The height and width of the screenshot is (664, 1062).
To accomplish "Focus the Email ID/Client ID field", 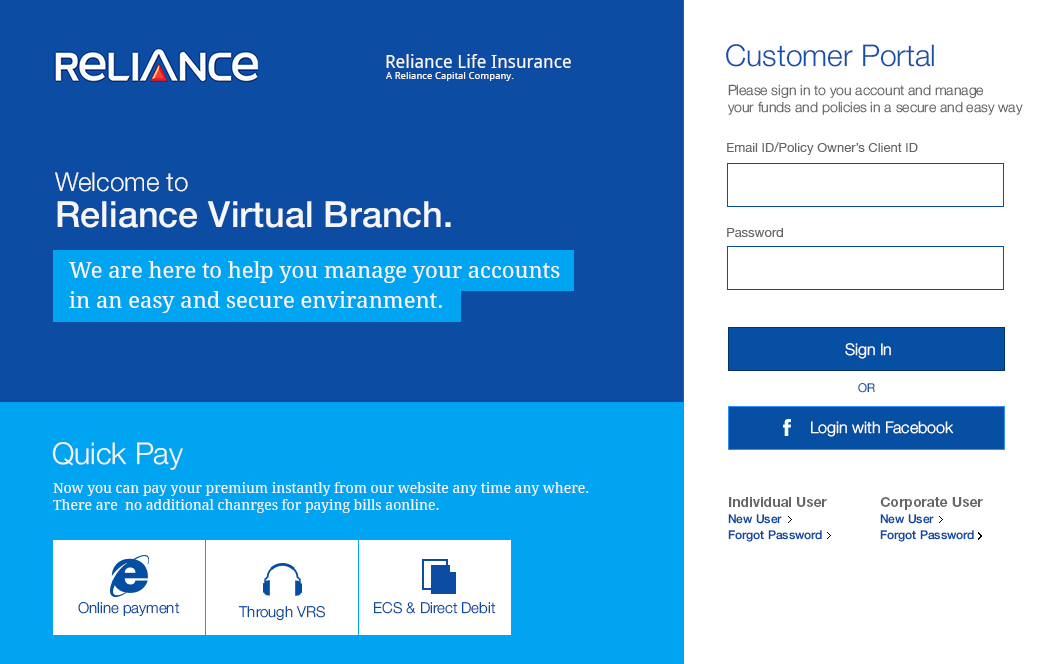I will pos(865,185).
